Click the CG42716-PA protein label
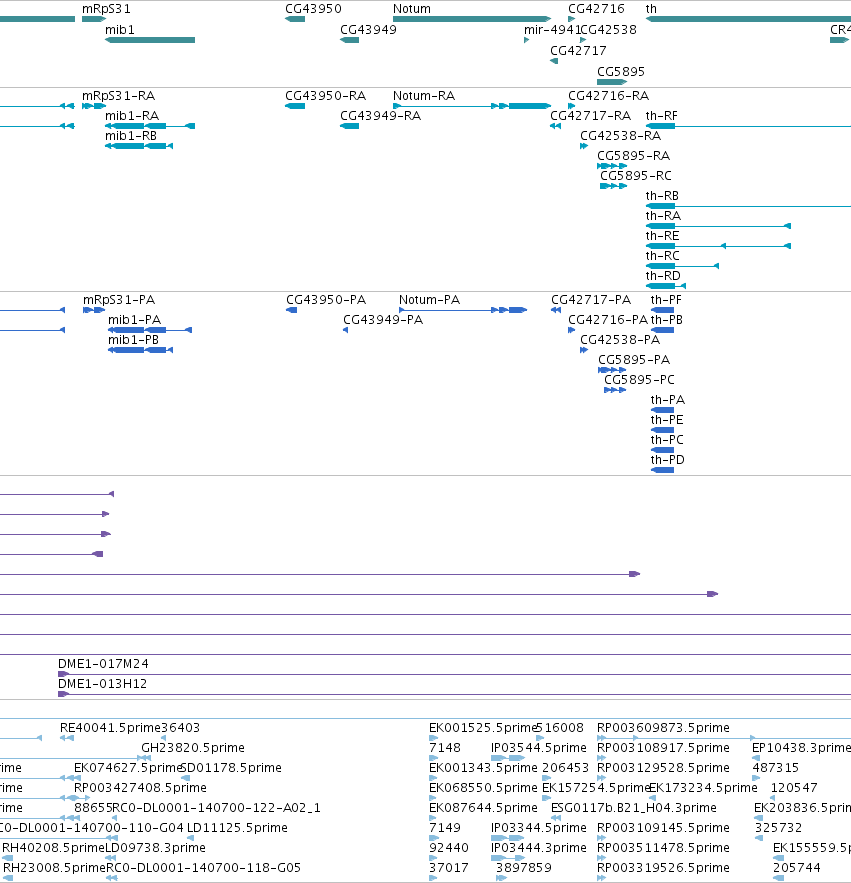The width and height of the screenshot is (851, 883). pyautogui.click(x=608, y=320)
